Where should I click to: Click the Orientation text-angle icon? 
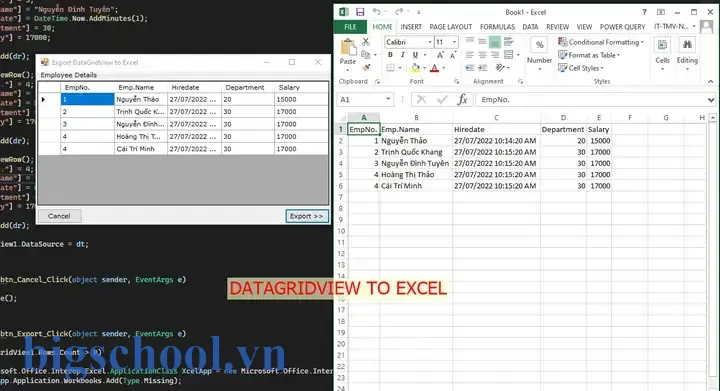tap(500, 67)
